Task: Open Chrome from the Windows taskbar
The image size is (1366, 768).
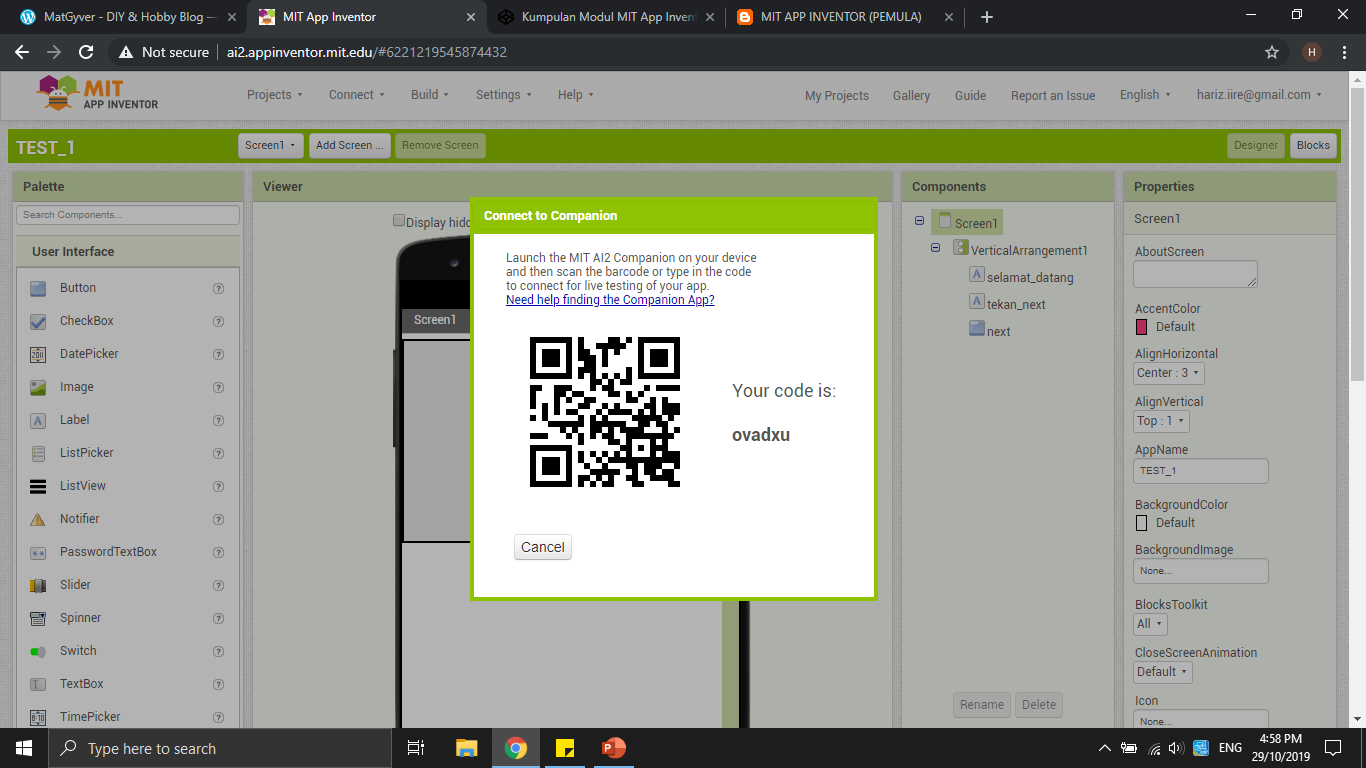Action: [x=515, y=748]
